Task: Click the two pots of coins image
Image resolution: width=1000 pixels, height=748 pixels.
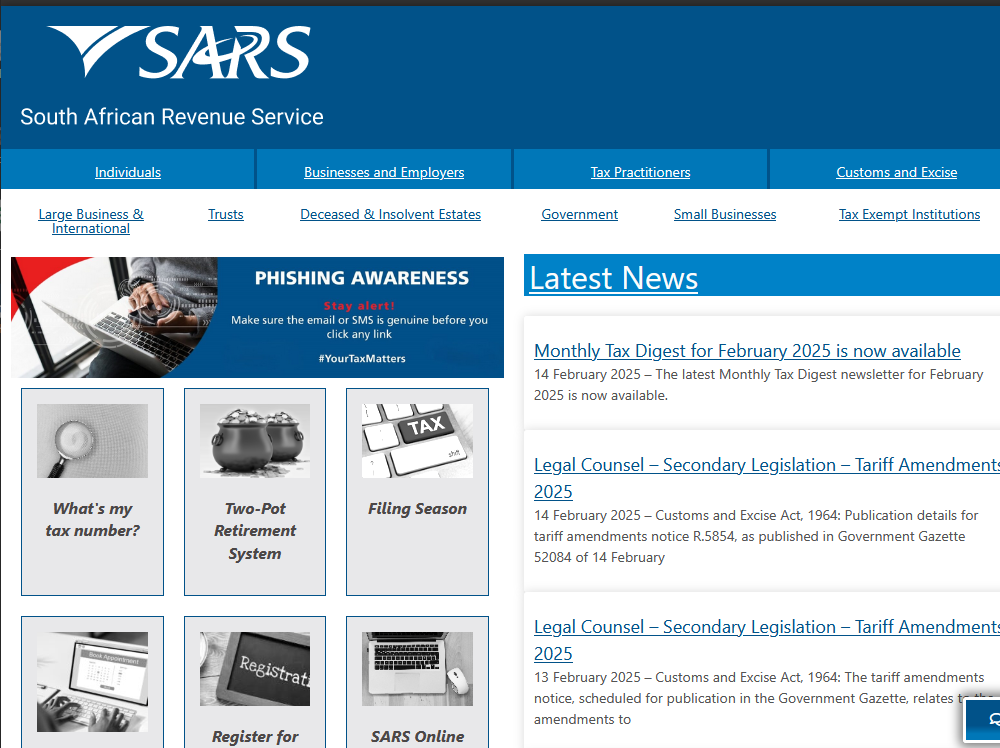Action: [254, 441]
